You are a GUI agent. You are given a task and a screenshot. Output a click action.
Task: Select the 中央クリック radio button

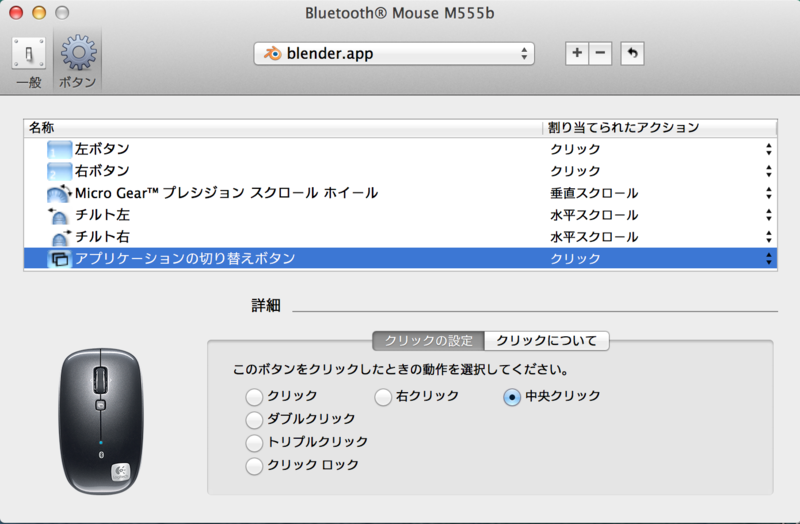click(512, 396)
